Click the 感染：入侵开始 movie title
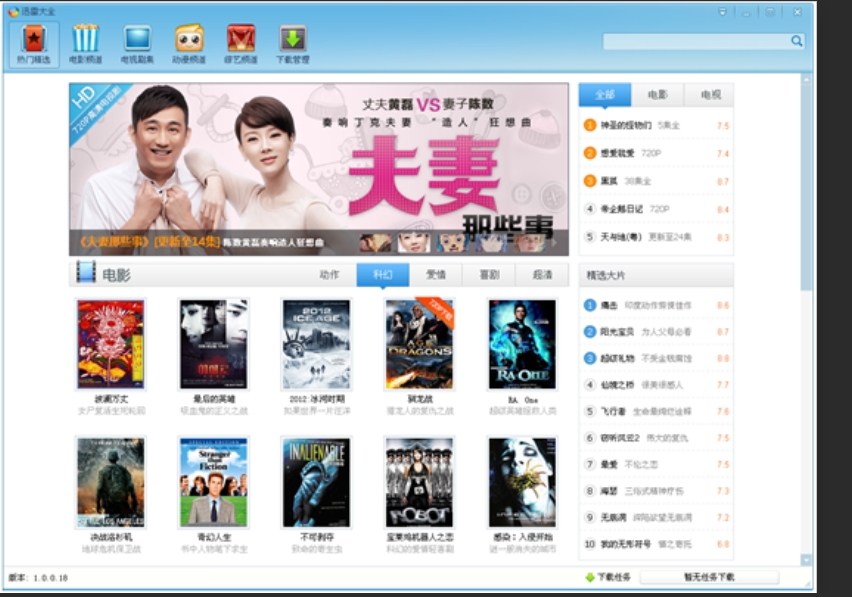Viewport: 852px width, 597px height. 522,537
